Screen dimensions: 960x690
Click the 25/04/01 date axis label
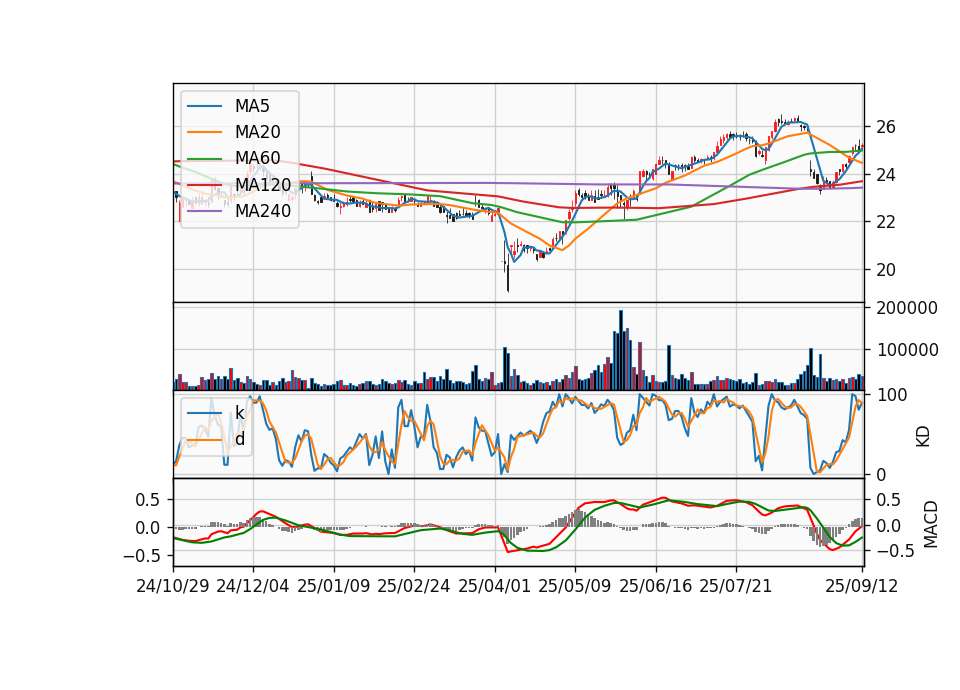point(494,586)
